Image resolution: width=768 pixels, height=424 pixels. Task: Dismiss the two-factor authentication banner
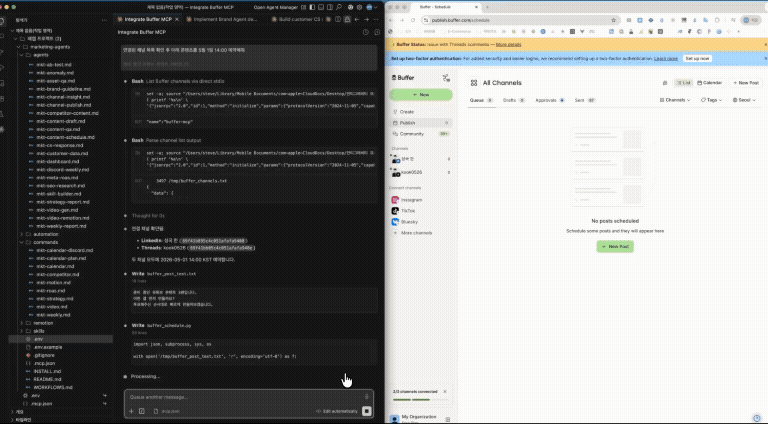[x=766, y=58]
